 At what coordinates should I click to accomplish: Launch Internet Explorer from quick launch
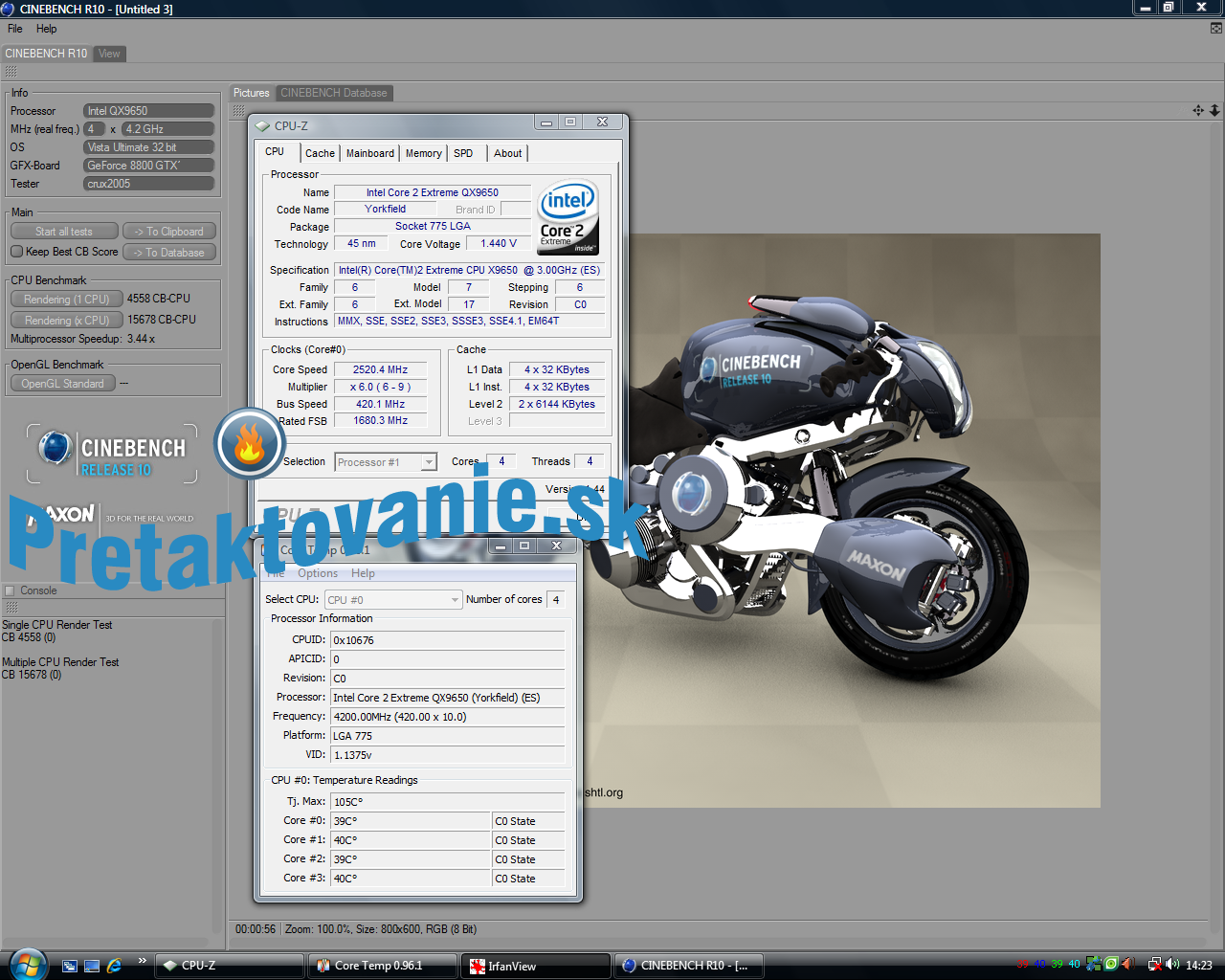pyautogui.click(x=114, y=966)
